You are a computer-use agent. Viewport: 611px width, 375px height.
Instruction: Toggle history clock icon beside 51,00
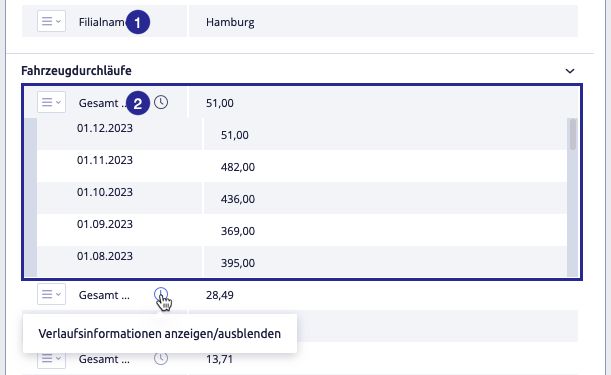click(161, 102)
